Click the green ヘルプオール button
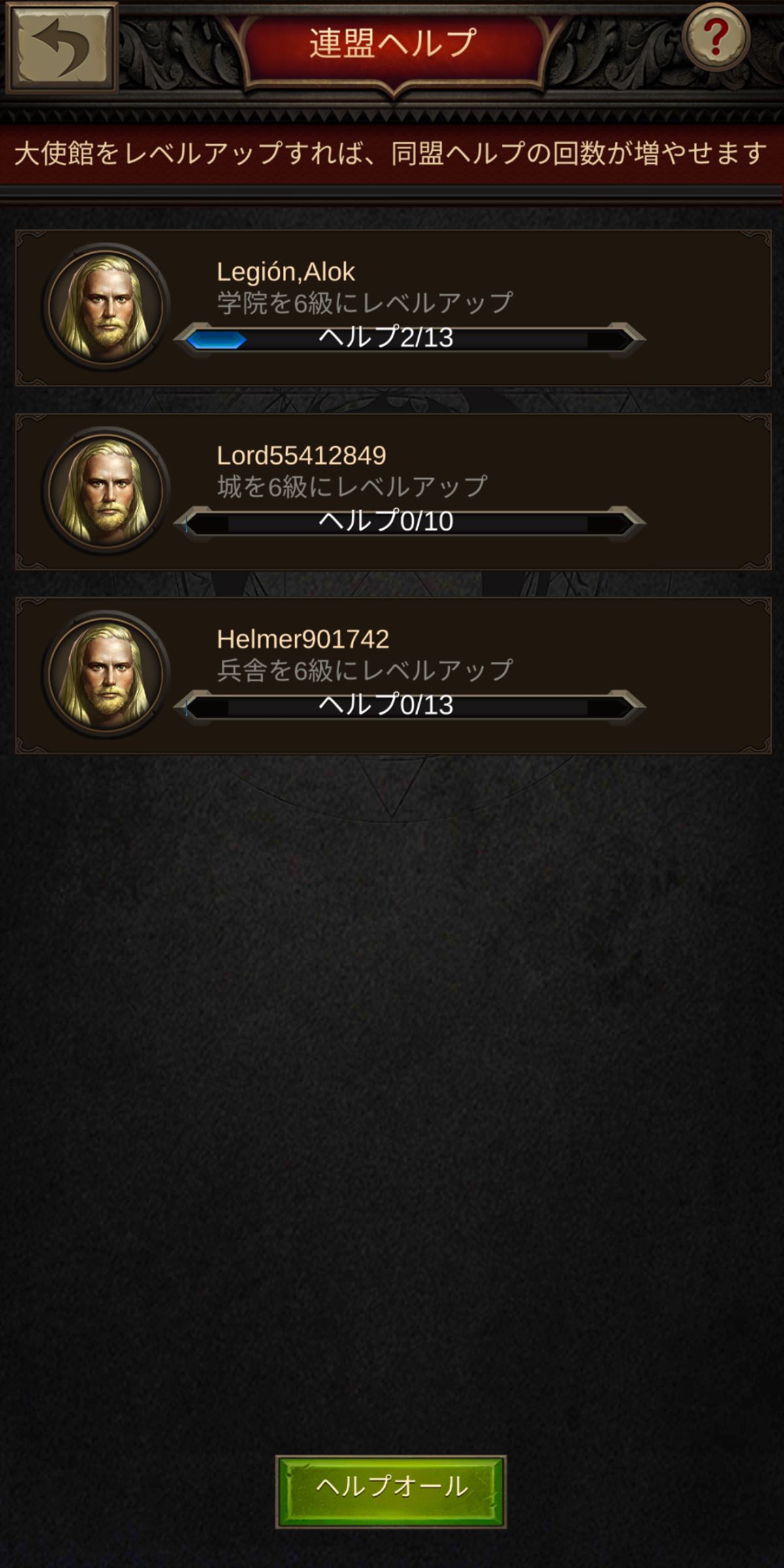Image resolution: width=784 pixels, height=1568 pixels. [391, 1492]
